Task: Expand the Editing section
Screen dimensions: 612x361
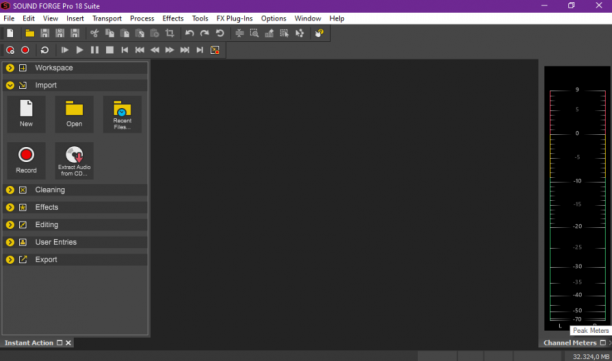Action: click(10, 225)
